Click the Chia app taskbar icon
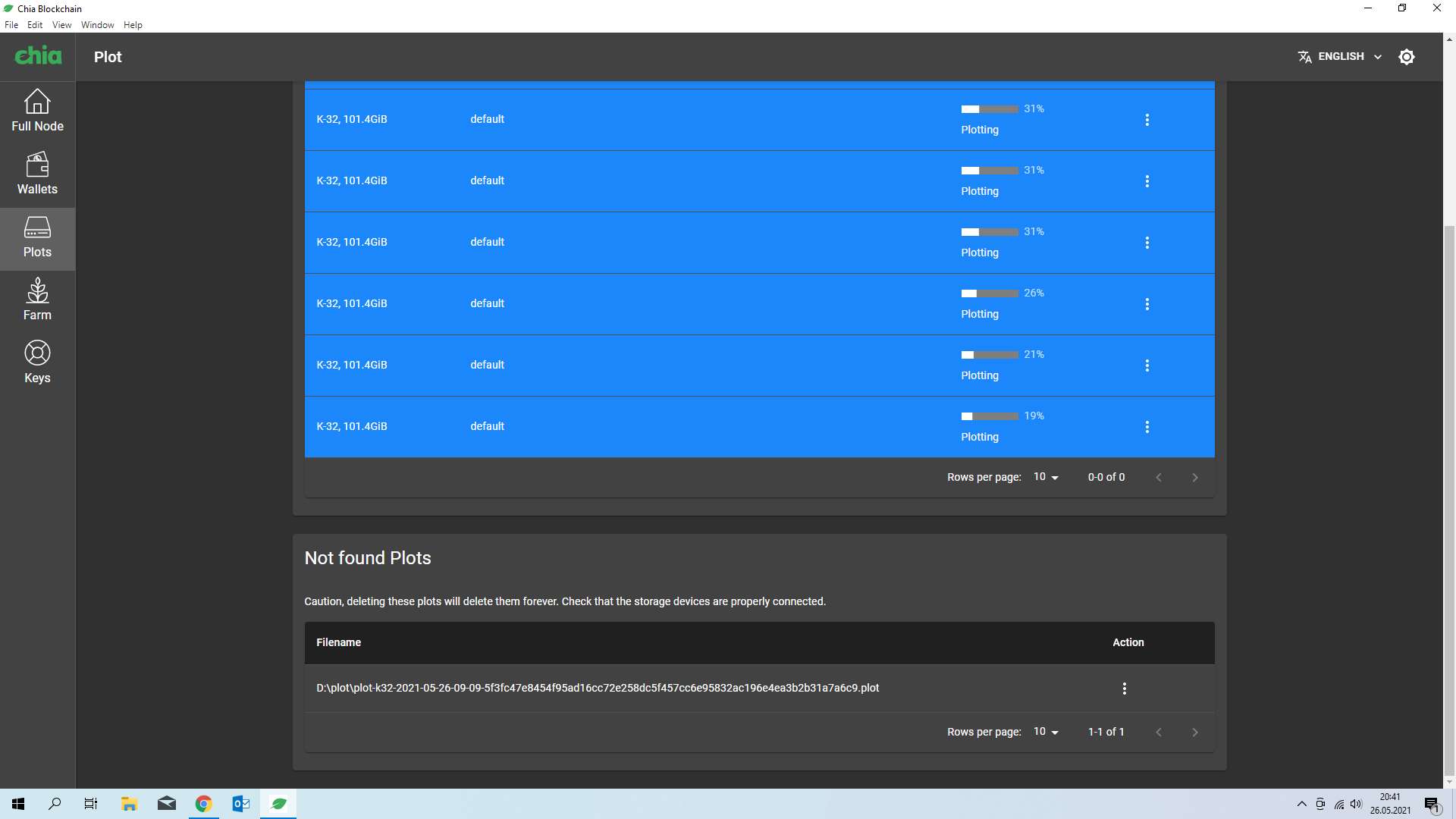 278,804
